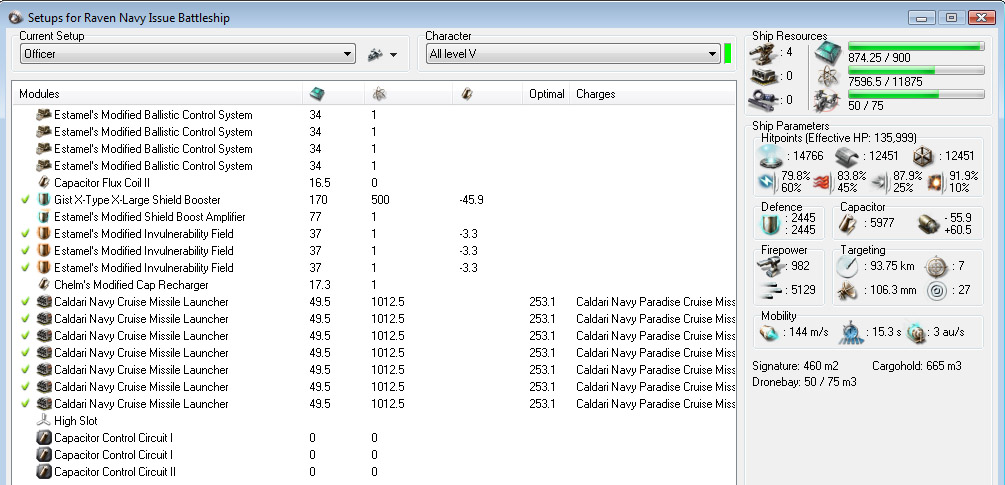Viewport: 1005px width, 485px height.
Task: Select the empty High Slot row
Action: pos(374,421)
